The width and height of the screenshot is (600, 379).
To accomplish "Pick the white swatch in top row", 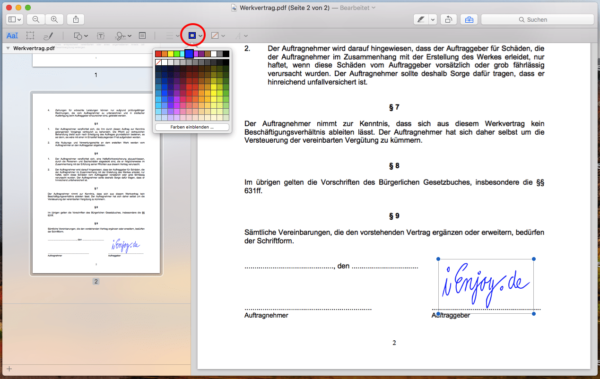I will click(214, 54).
